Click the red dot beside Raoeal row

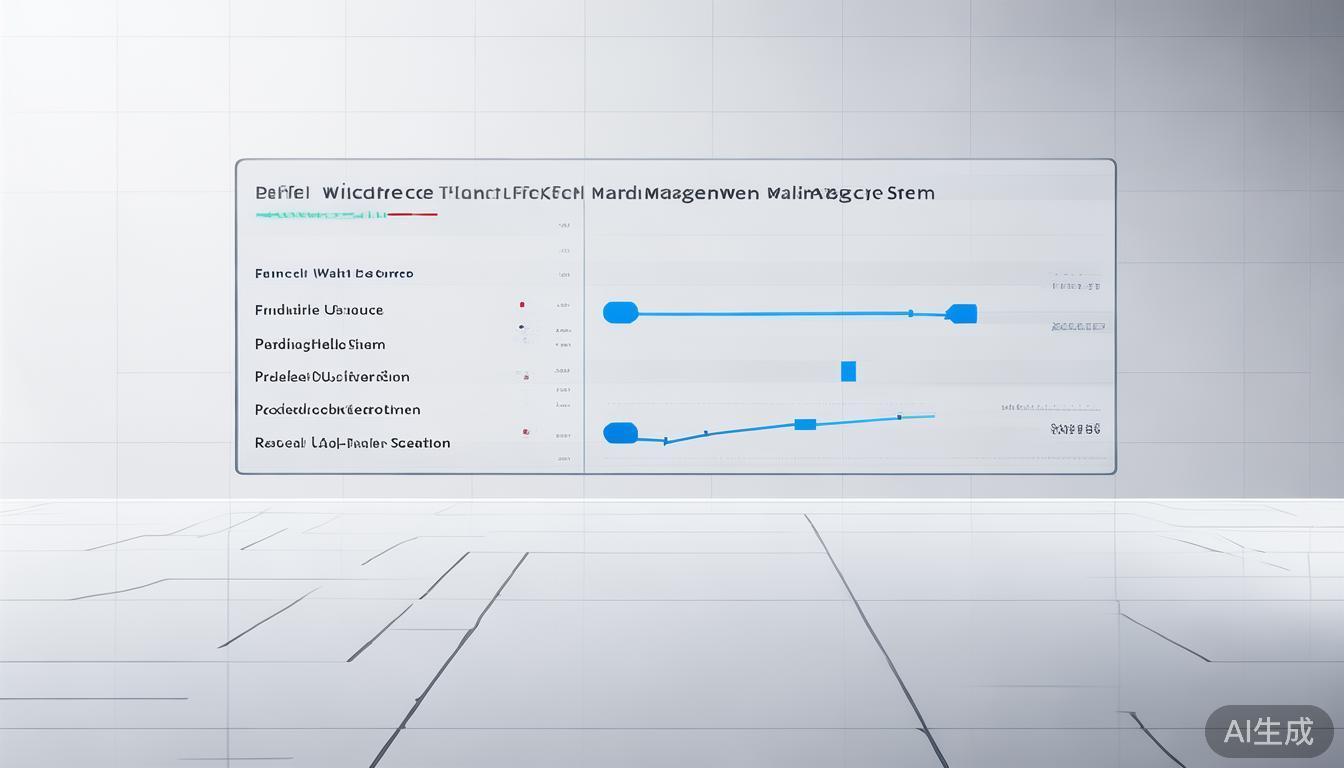click(x=525, y=433)
